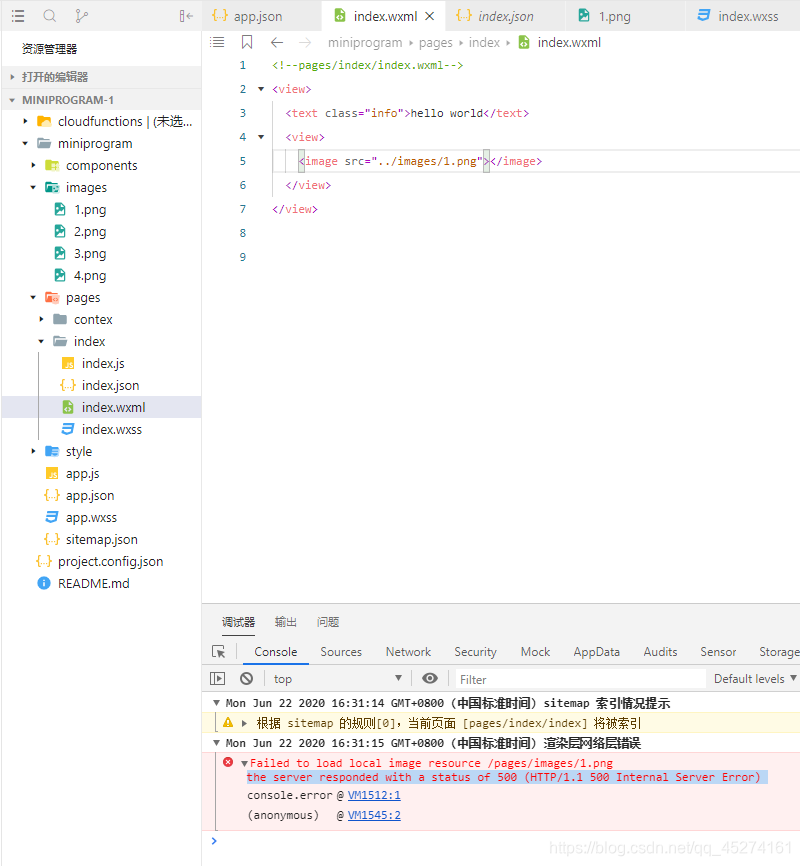
Task: Select the Mock tab
Action: point(535,652)
